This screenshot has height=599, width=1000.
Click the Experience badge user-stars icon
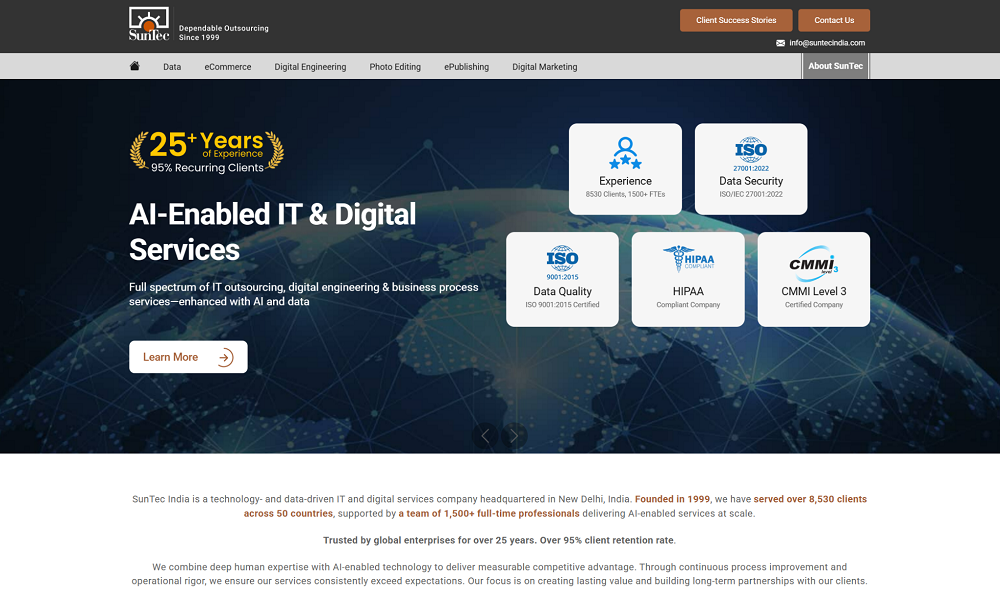(x=625, y=153)
